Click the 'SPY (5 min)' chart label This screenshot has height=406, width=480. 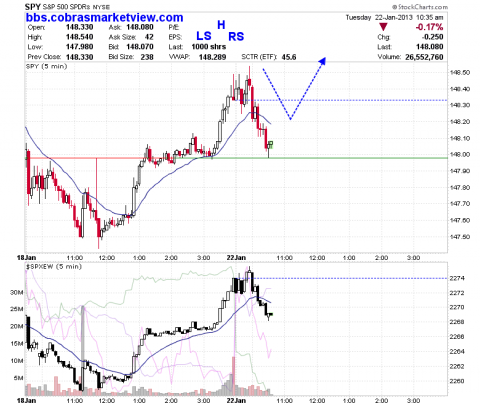point(46,66)
